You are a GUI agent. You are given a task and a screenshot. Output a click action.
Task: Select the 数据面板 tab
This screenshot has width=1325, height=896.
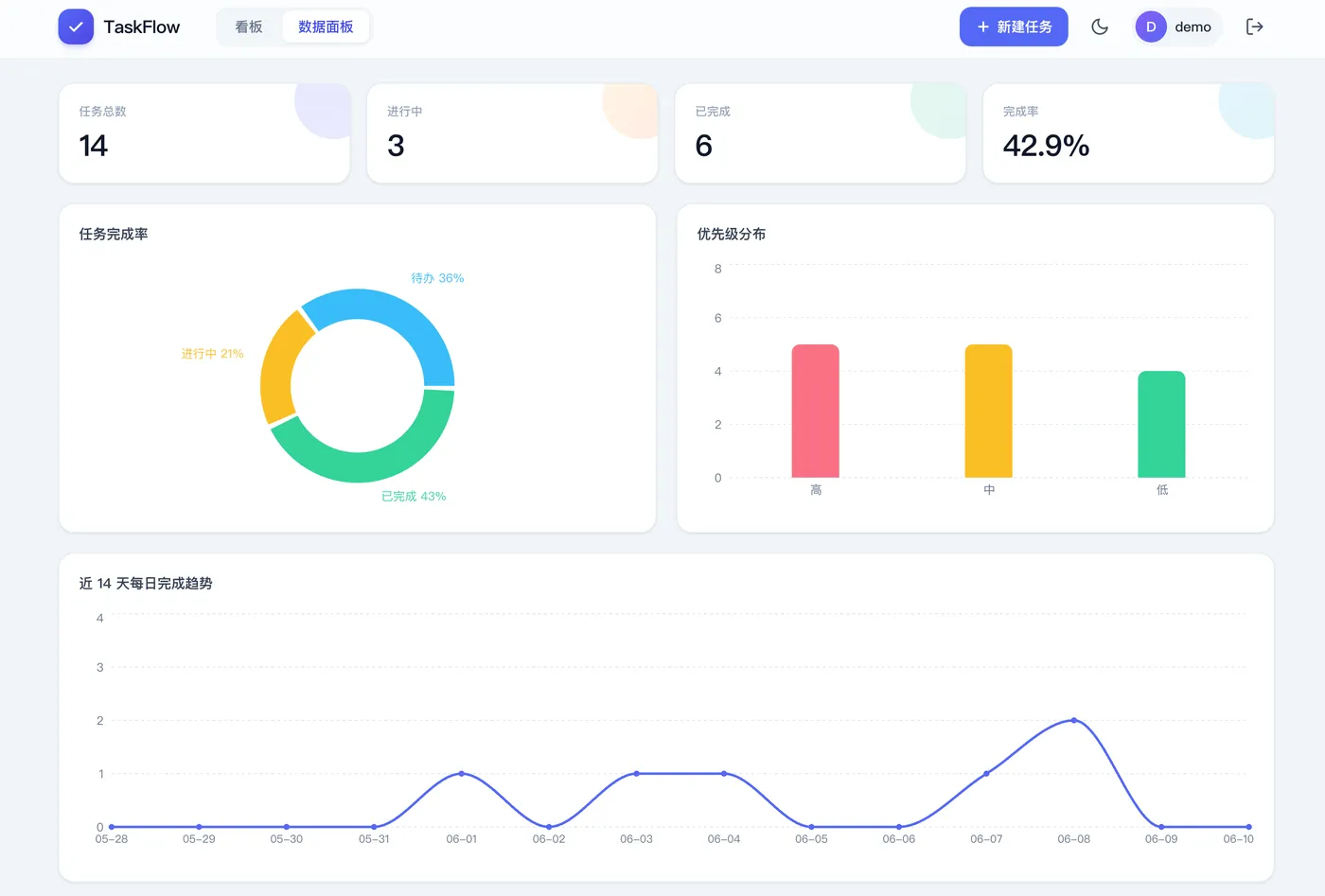pos(326,26)
